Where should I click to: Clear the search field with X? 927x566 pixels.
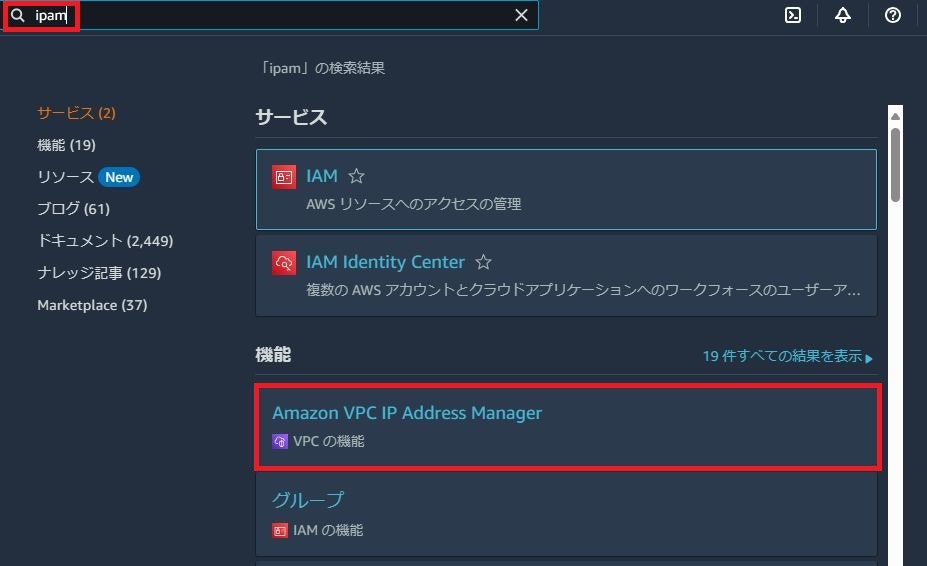click(x=521, y=15)
